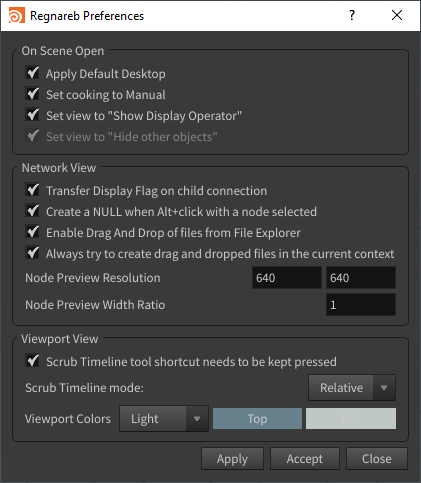
Task: Close the Regnareb Preferences window
Action: point(397,15)
